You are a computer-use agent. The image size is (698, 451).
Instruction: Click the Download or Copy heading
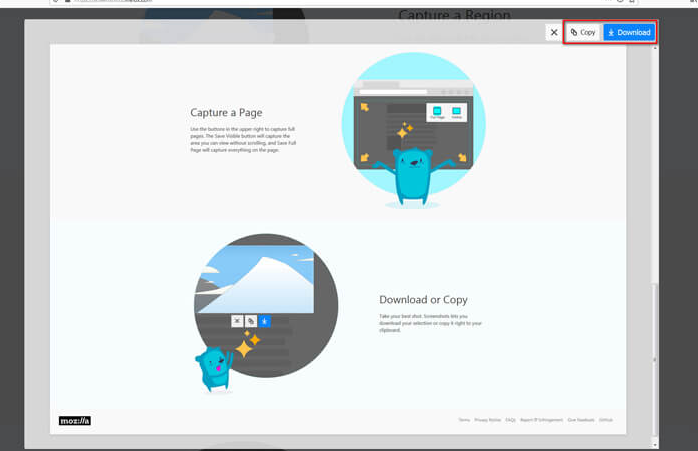(x=423, y=299)
